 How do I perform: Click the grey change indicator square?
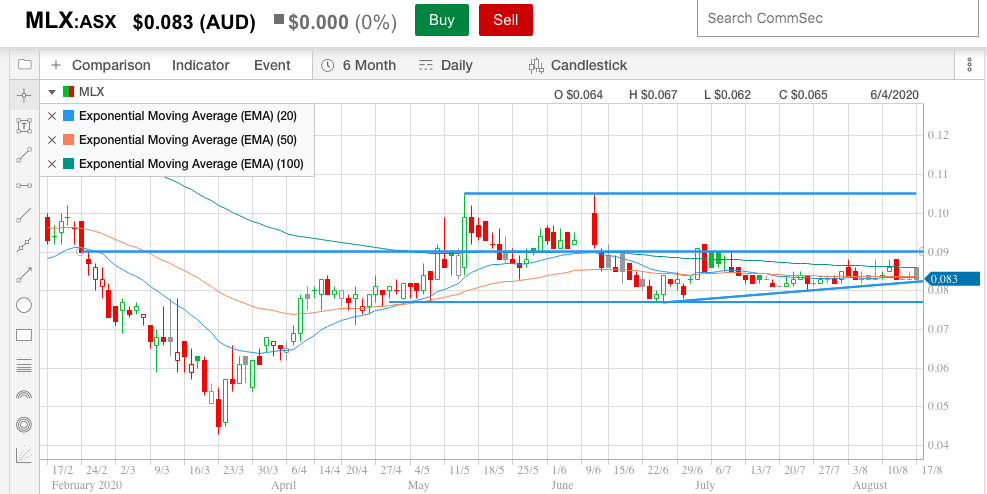[x=279, y=20]
